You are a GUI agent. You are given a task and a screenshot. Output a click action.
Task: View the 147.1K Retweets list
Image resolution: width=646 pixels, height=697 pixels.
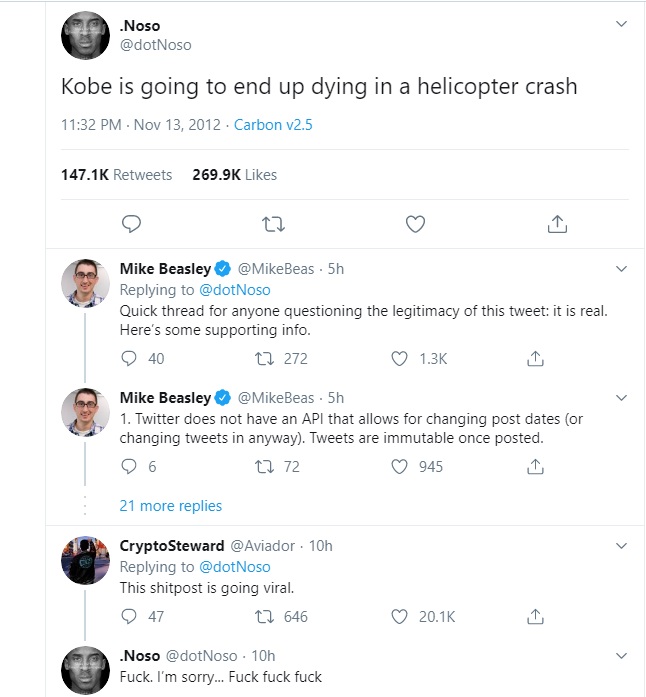point(116,175)
